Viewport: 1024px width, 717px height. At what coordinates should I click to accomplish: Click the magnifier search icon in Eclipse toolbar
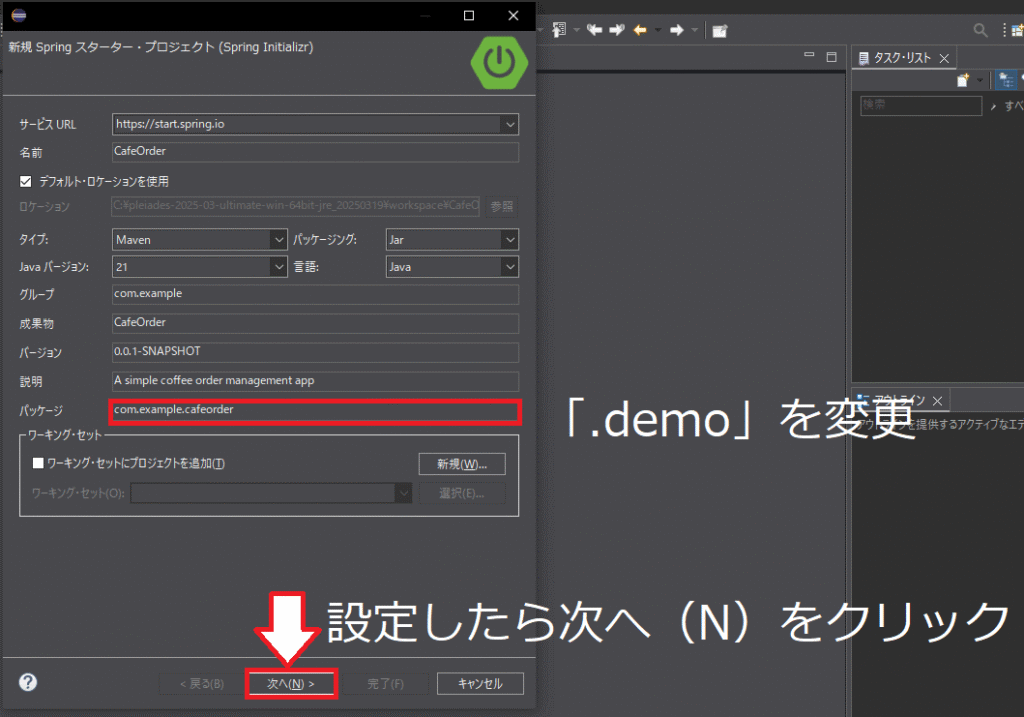pyautogui.click(x=980, y=30)
